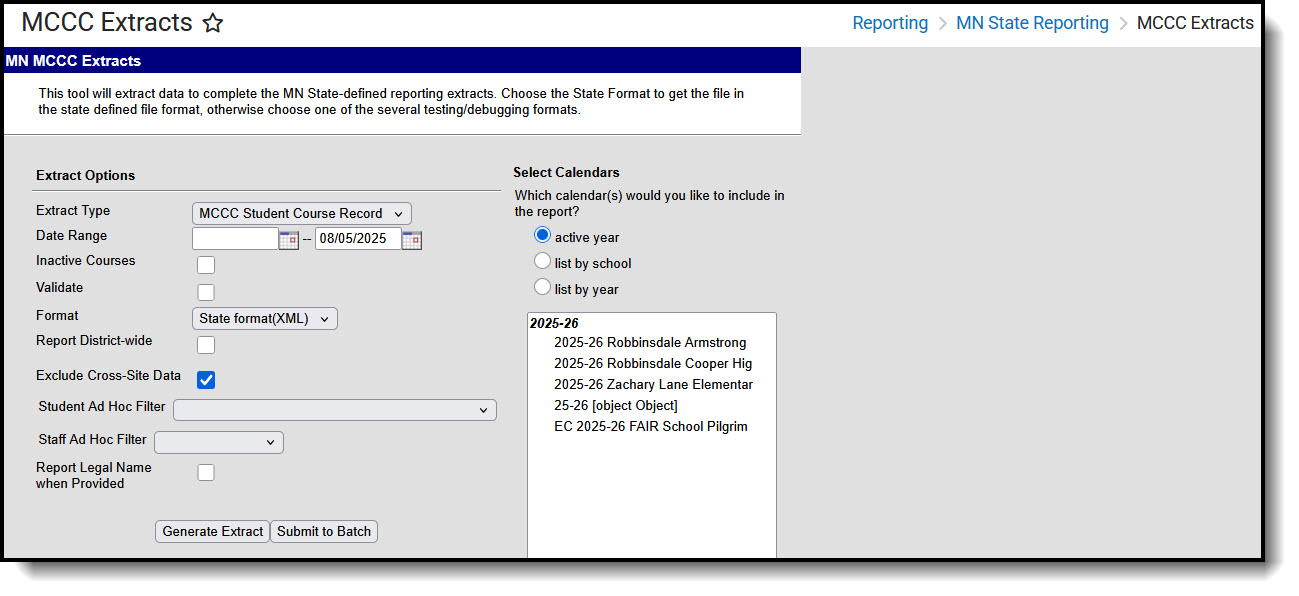This screenshot has height=596, width=1299.
Task: Check Report District-wide option
Action: 206,345
